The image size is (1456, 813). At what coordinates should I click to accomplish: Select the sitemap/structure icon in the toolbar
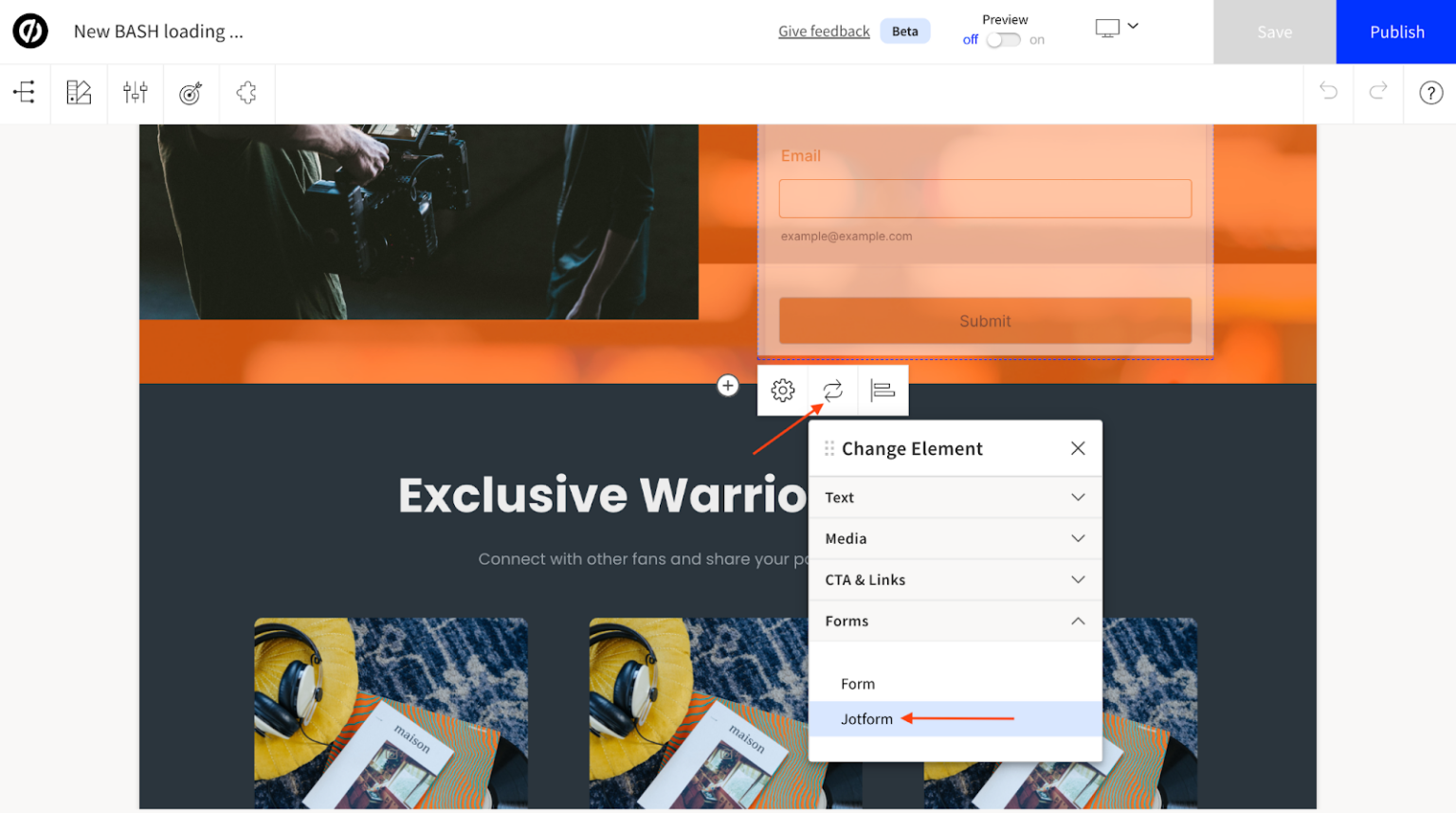point(24,93)
